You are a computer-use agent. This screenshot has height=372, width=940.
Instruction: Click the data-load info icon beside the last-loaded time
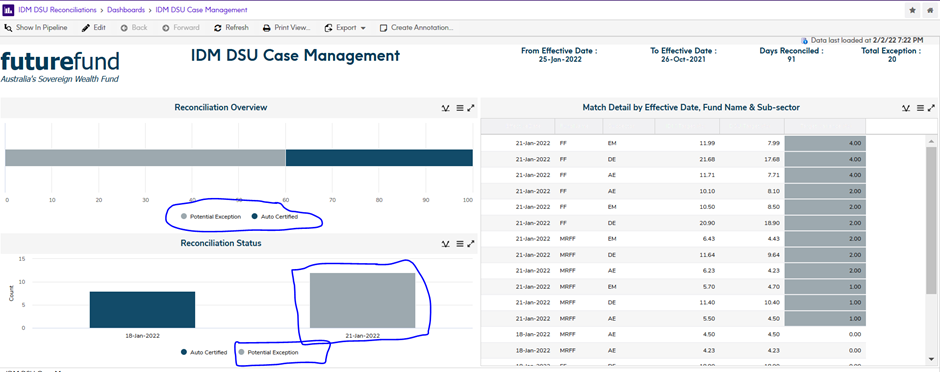click(x=805, y=40)
